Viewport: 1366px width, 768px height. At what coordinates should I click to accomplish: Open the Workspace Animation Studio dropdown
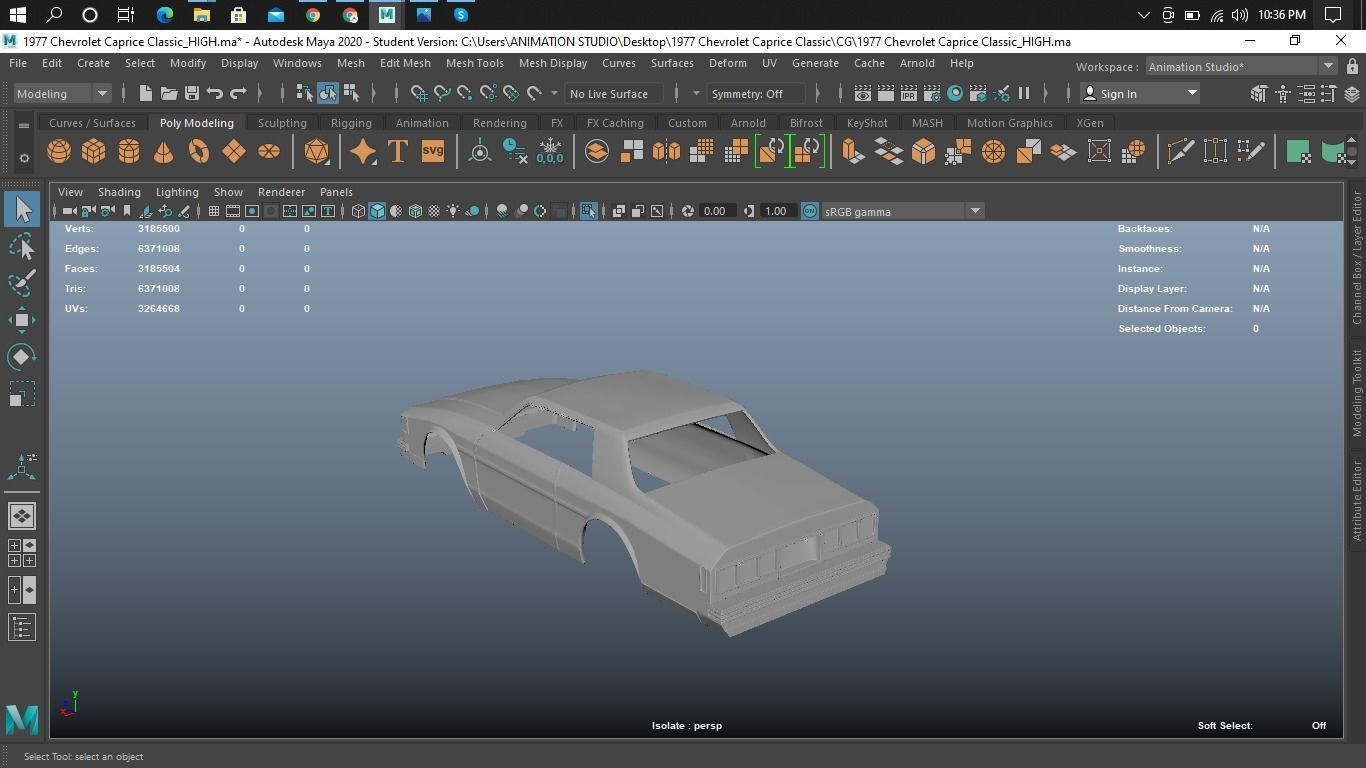click(1240, 66)
